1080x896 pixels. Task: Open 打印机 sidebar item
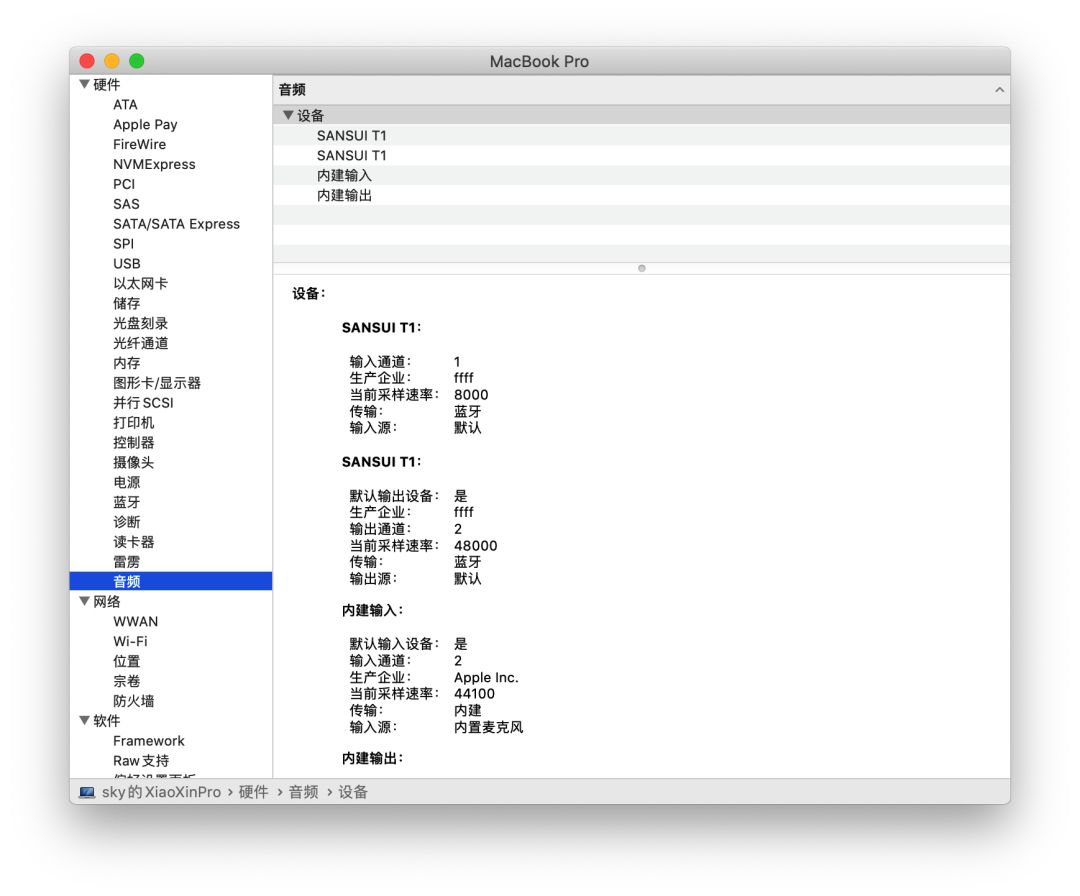(134, 423)
